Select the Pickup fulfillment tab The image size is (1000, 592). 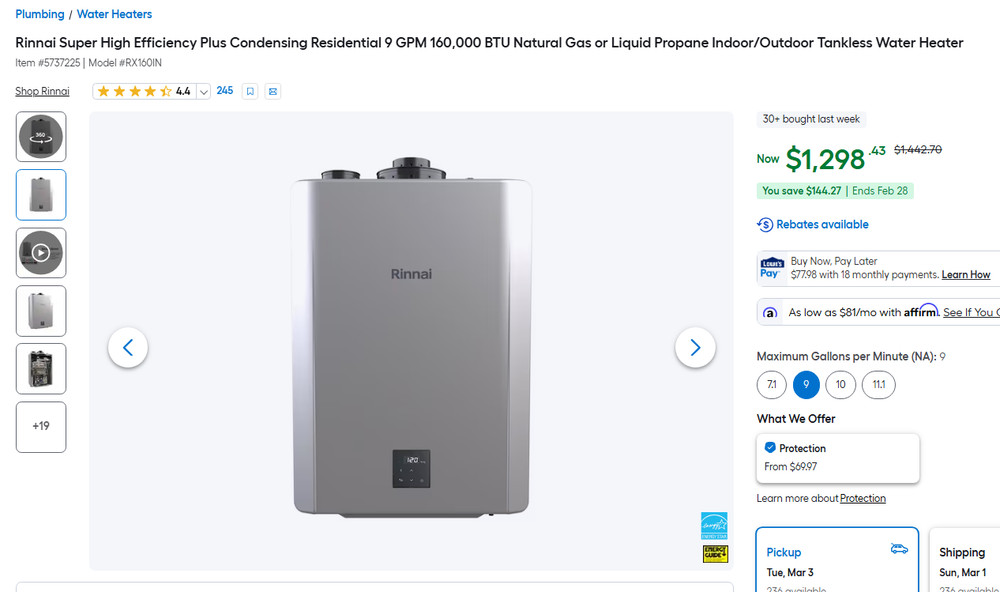point(837,558)
